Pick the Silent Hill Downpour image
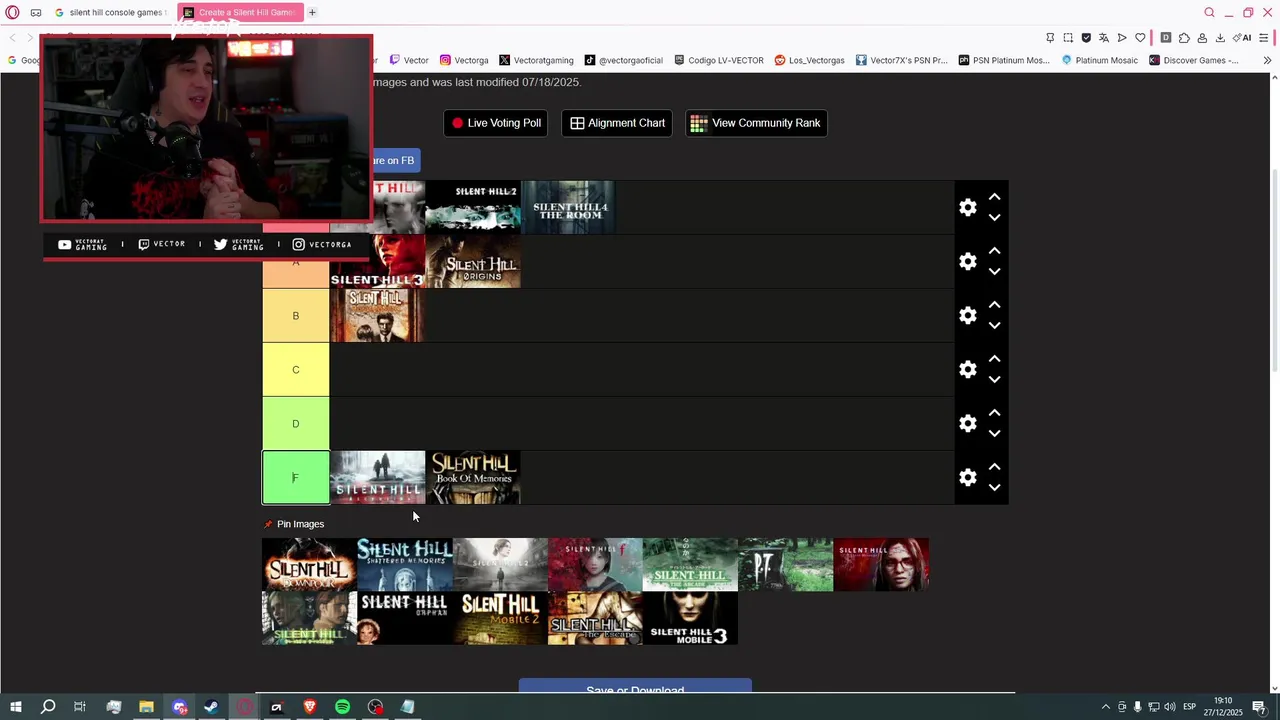Screen dimensions: 1280x720 [x=309, y=564]
